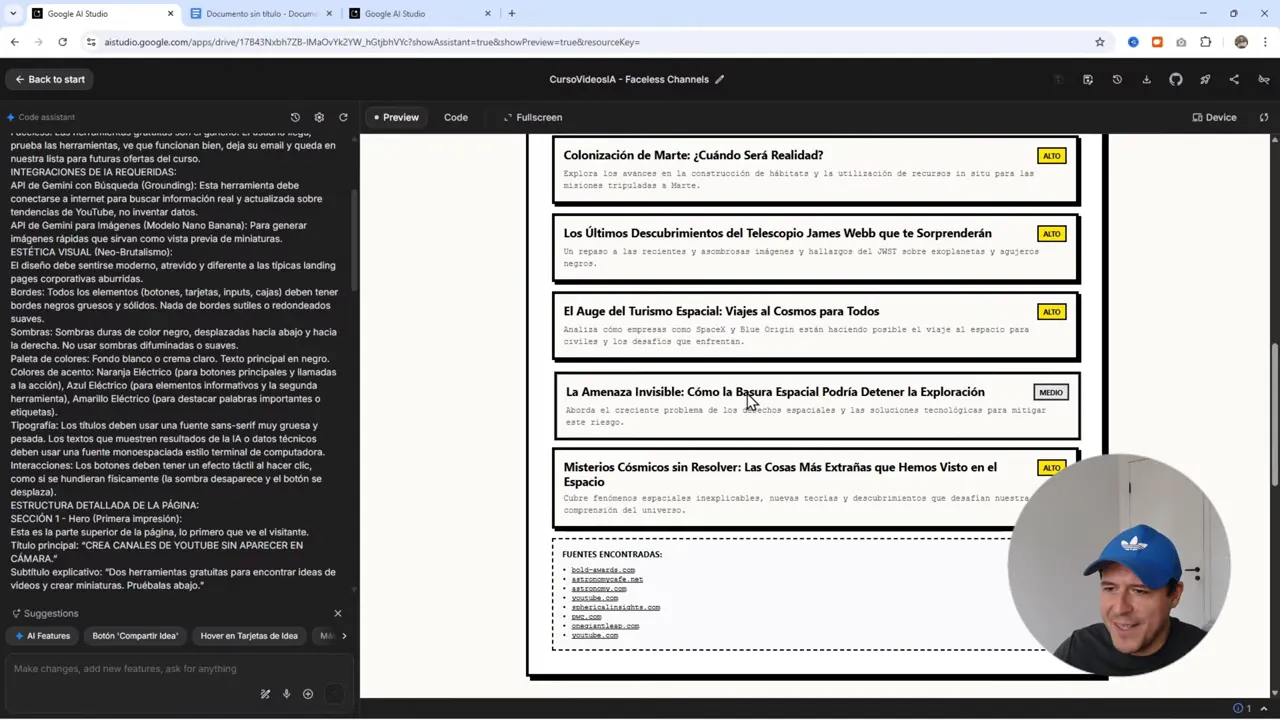1280x720 pixels.
Task: Click the deploy rocket icon in the top bar
Action: (1205, 79)
